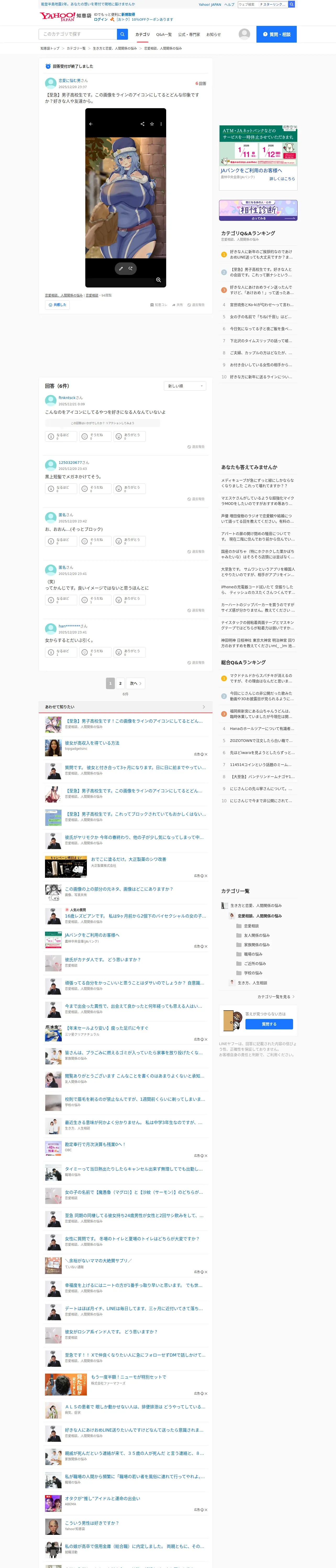Click the top web search magnifier icon

[x=292, y=4]
